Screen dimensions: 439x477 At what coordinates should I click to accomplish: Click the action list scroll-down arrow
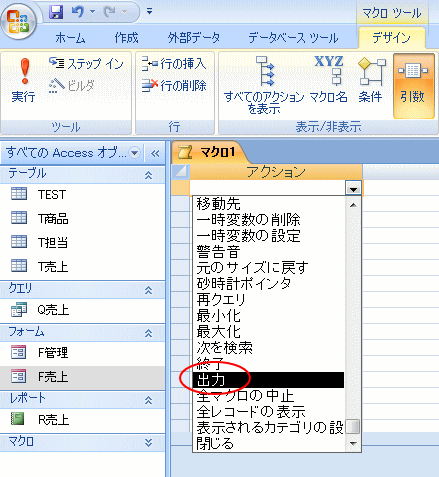[x=353, y=444]
